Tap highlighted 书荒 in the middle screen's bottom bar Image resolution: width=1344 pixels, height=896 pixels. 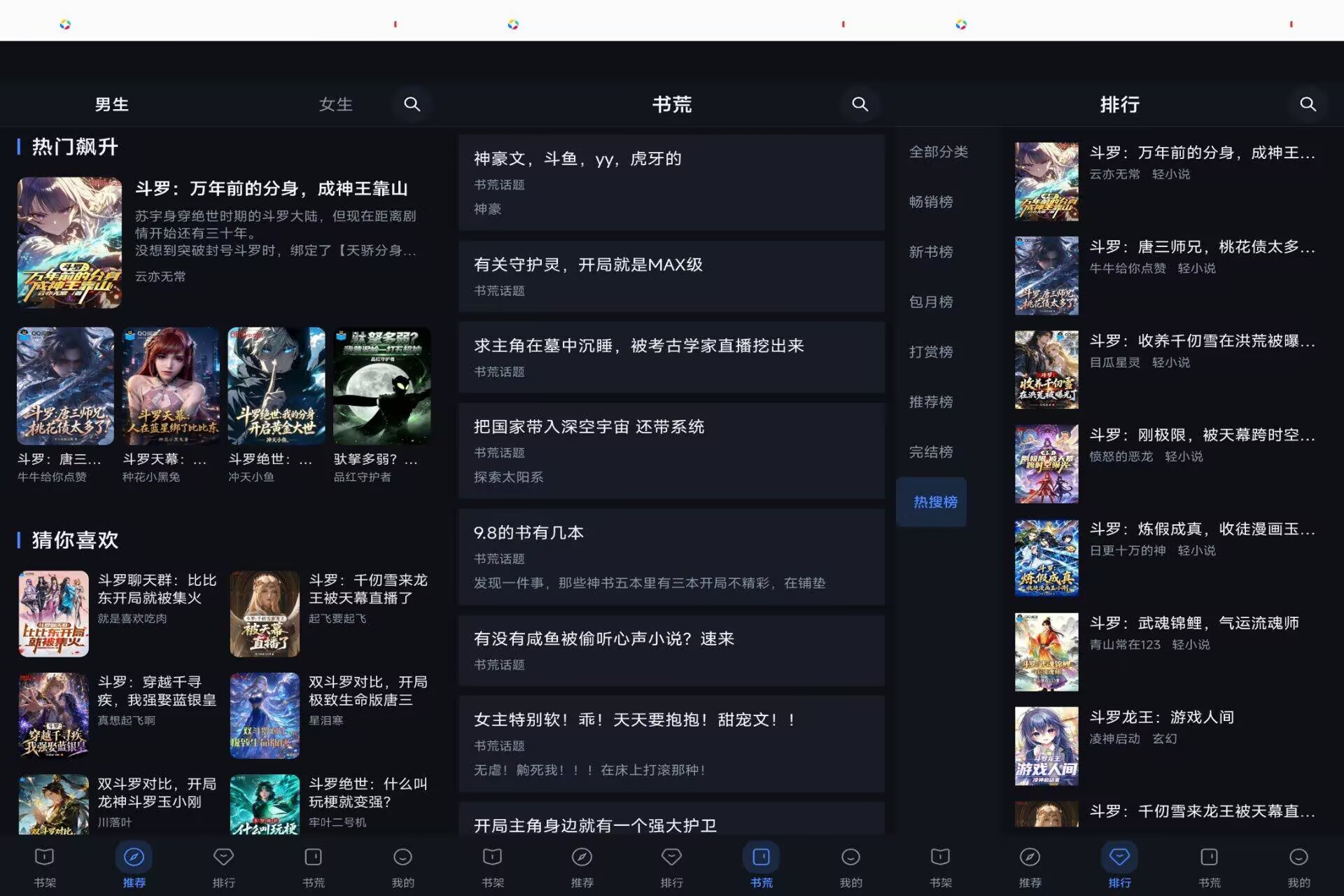[x=762, y=867]
